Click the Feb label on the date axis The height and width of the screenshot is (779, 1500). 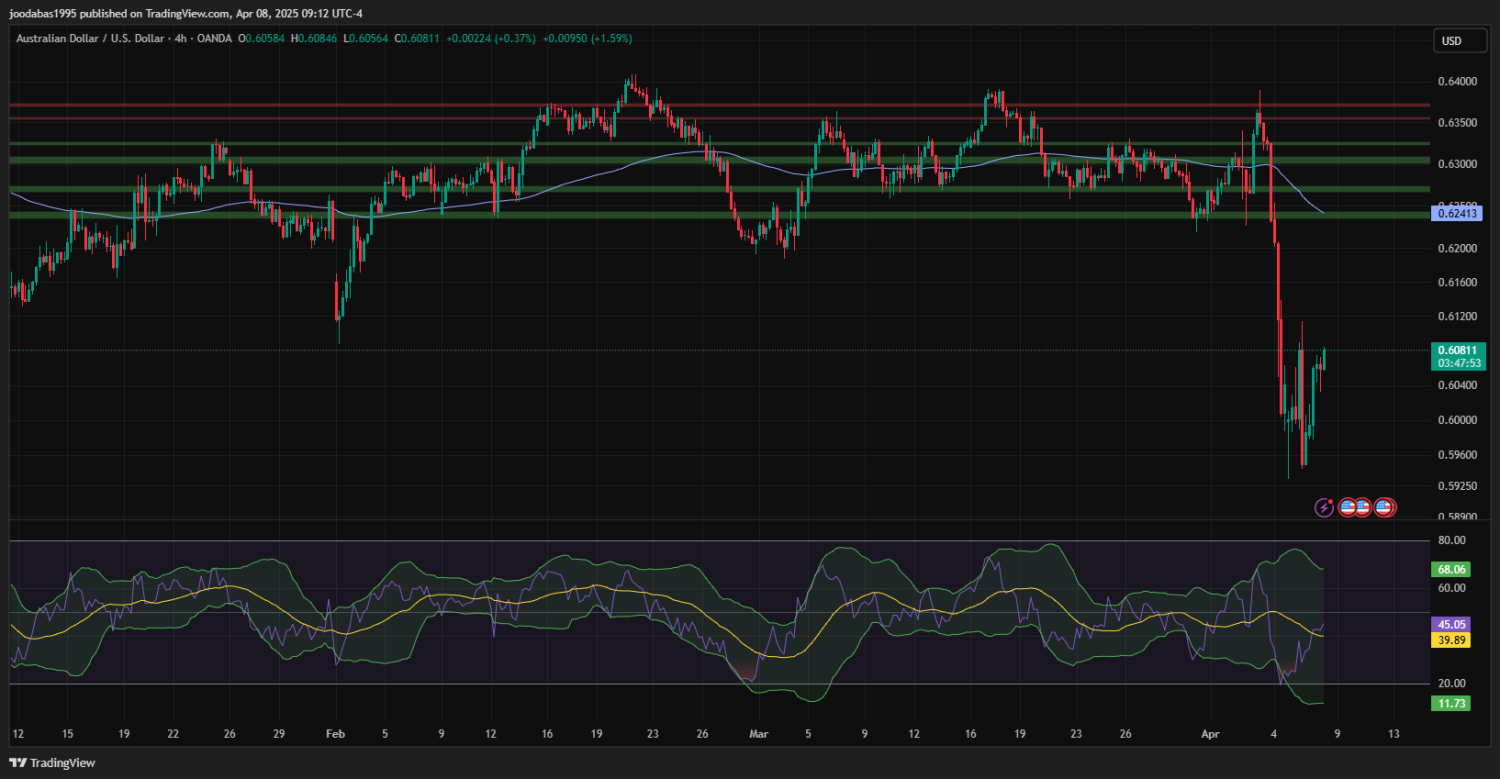click(x=335, y=733)
